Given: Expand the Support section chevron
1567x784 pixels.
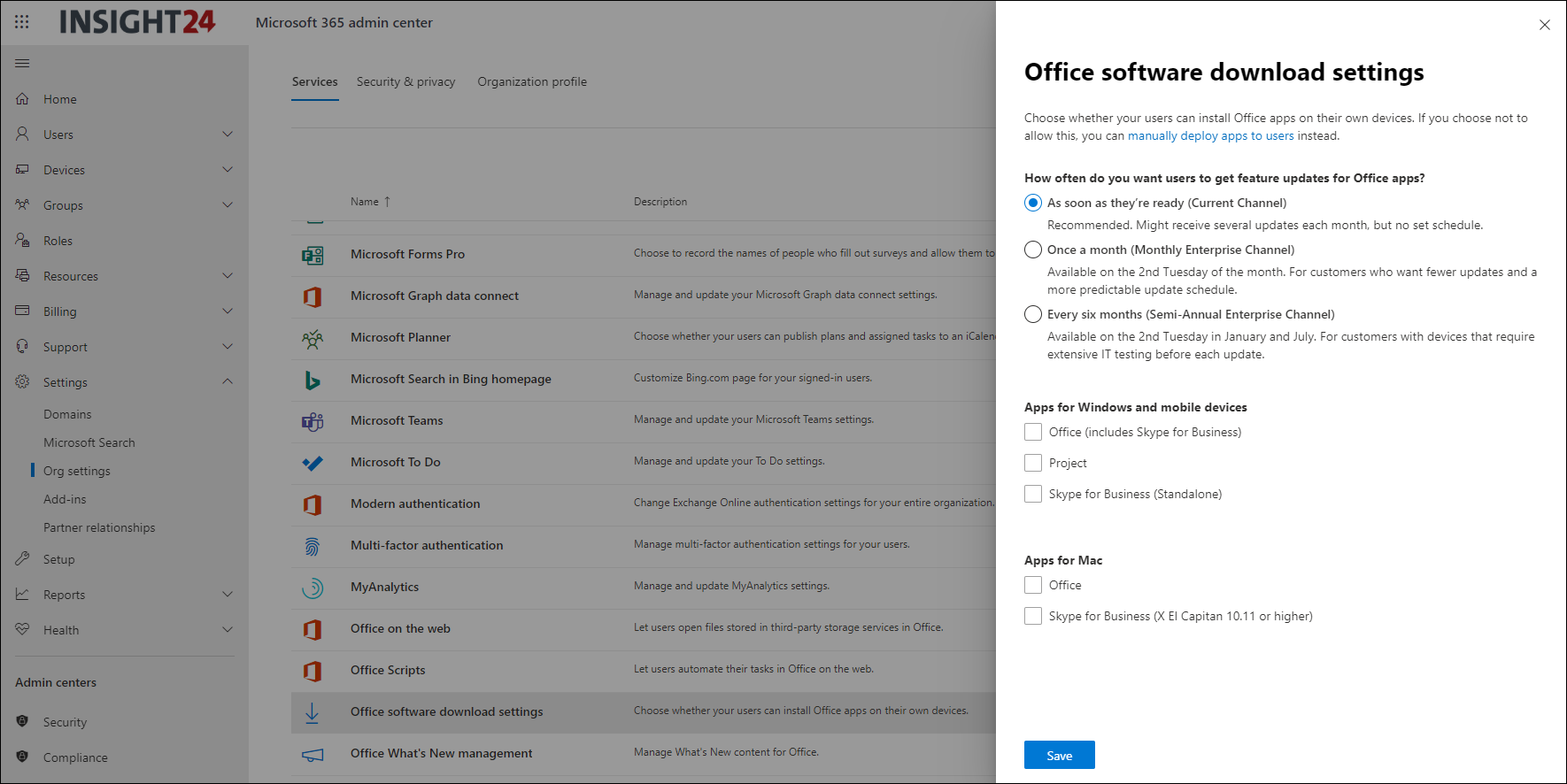Looking at the screenshot, I should [228, 346].
